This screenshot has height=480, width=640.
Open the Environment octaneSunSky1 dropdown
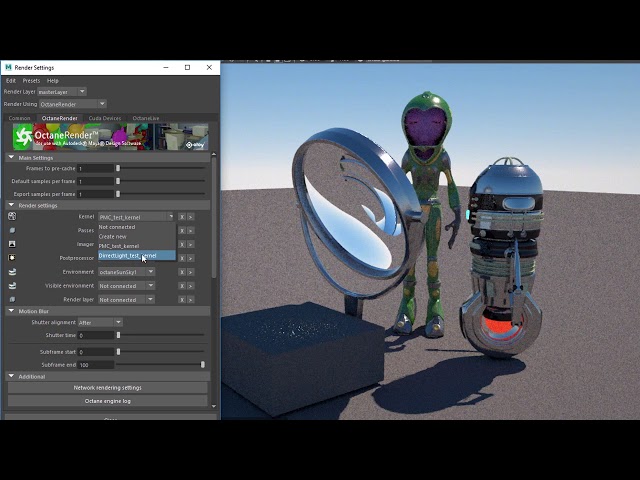coord(126,272)
